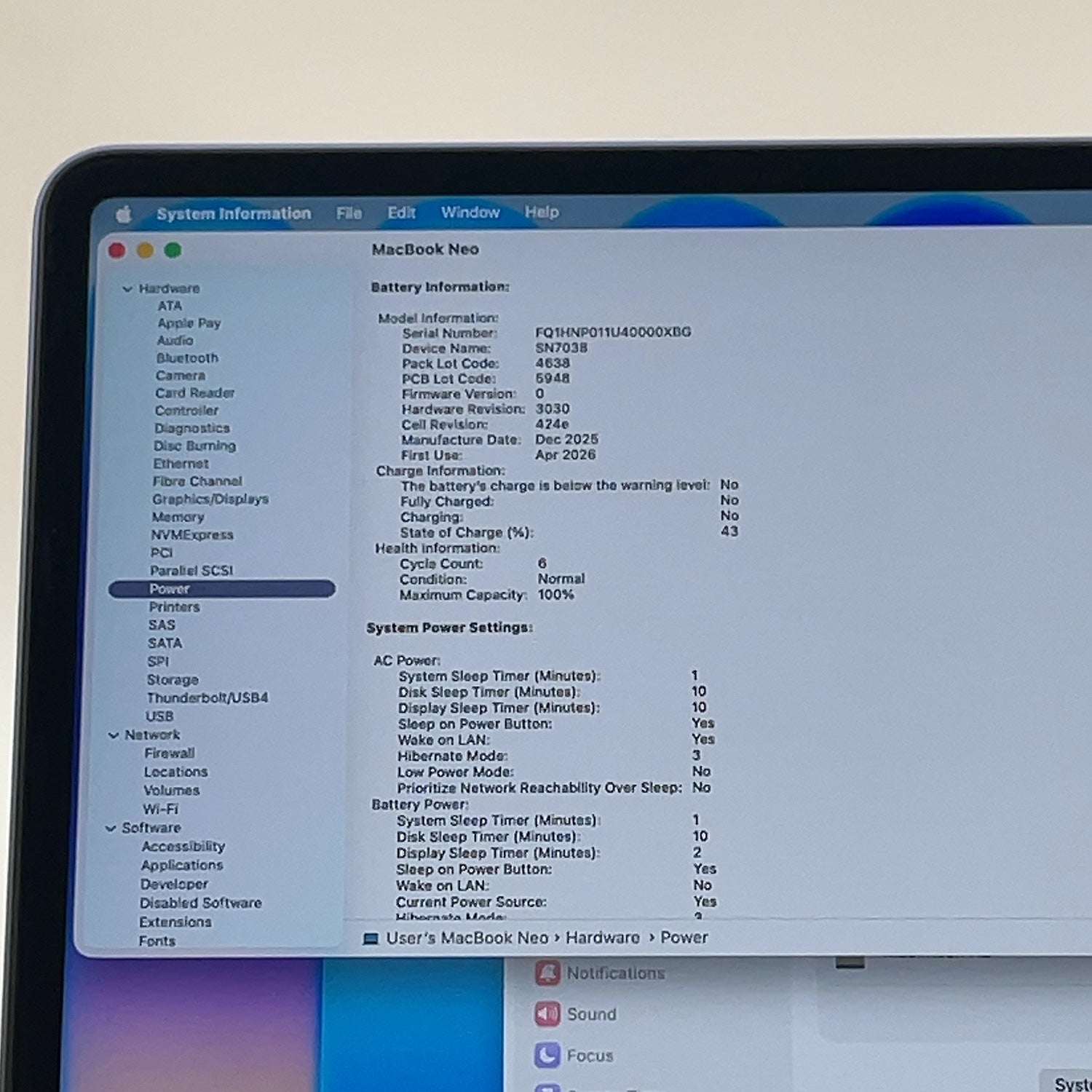
Task: Select Apple Pay in the sidebar
Action: pyautogui.click(x=189, y=323)
